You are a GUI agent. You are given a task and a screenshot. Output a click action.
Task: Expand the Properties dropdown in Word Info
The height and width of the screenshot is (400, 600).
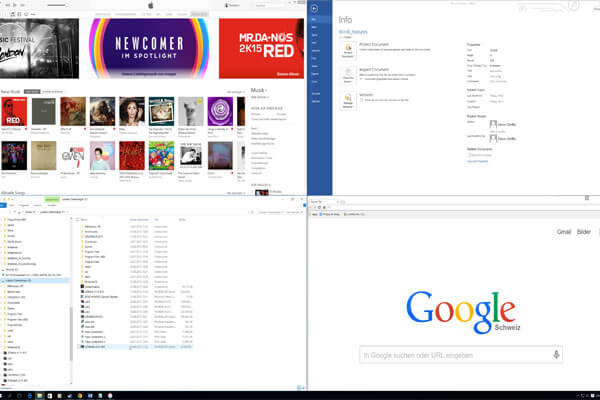[x=474, y=44]
